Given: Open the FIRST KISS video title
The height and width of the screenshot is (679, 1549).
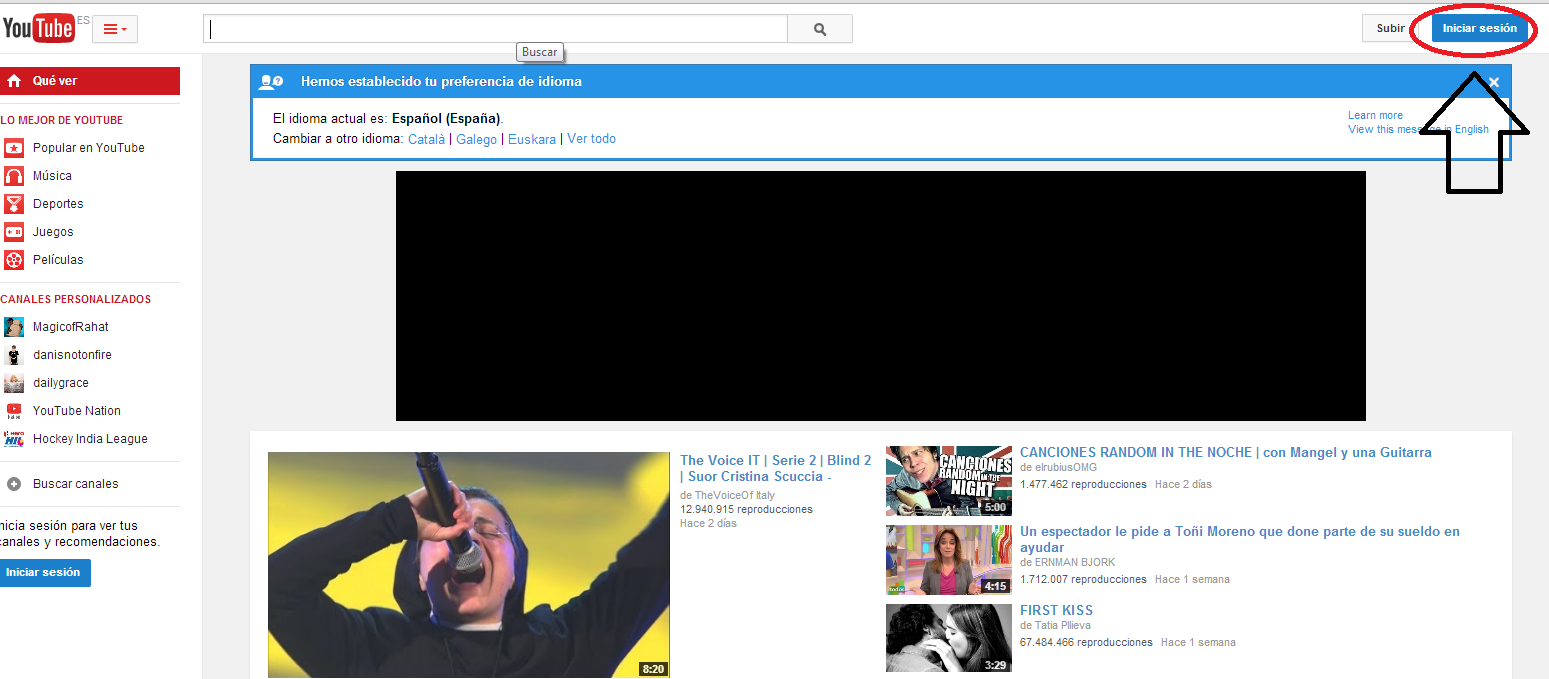Looking at the screenshot, I should [x=1056, y=610].
